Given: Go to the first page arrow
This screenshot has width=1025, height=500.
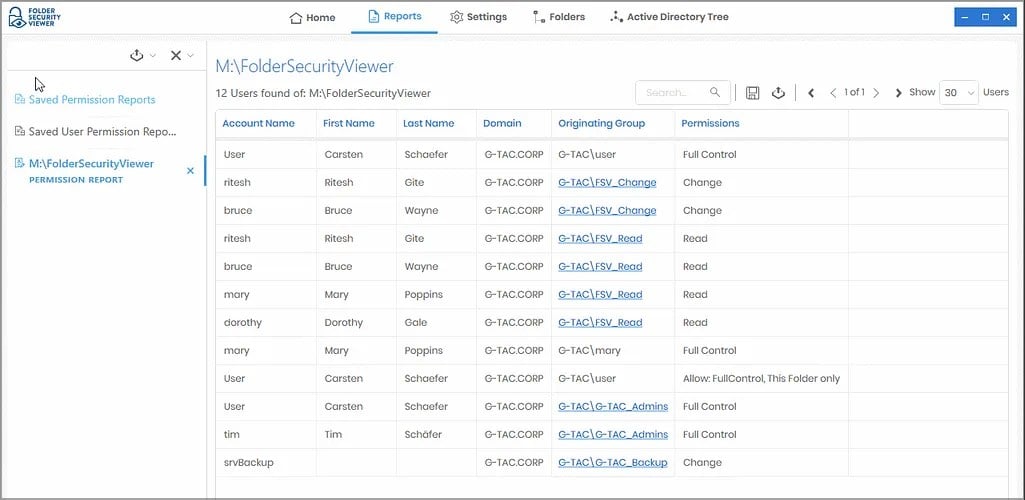Looking at the screenshot, I should pyautogui.click(x=811, y=93).
